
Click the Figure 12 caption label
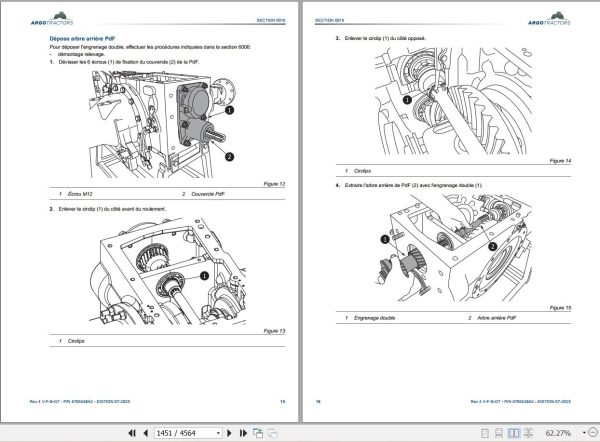274,184
